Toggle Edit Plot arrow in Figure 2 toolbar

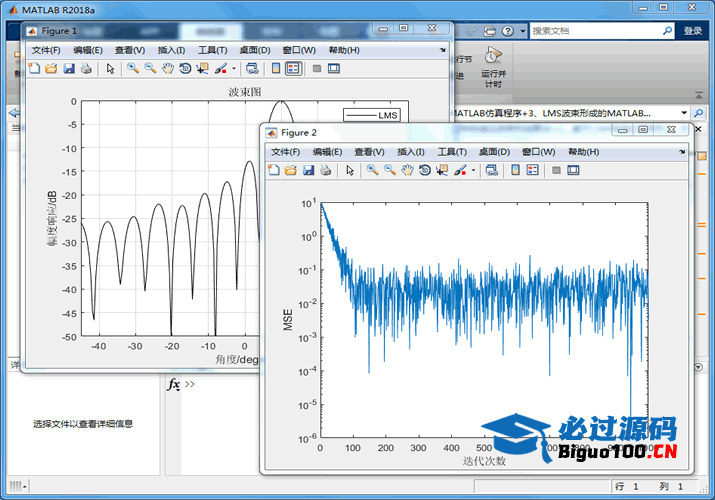tap(350, 170)
